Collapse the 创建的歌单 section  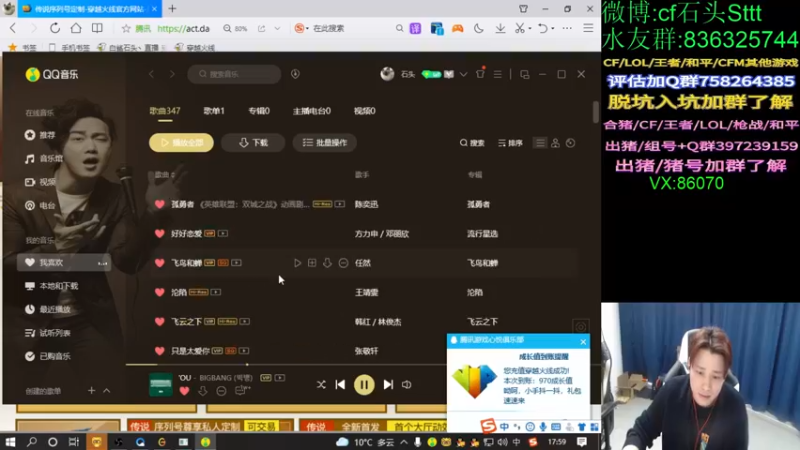tap(107, 391)
